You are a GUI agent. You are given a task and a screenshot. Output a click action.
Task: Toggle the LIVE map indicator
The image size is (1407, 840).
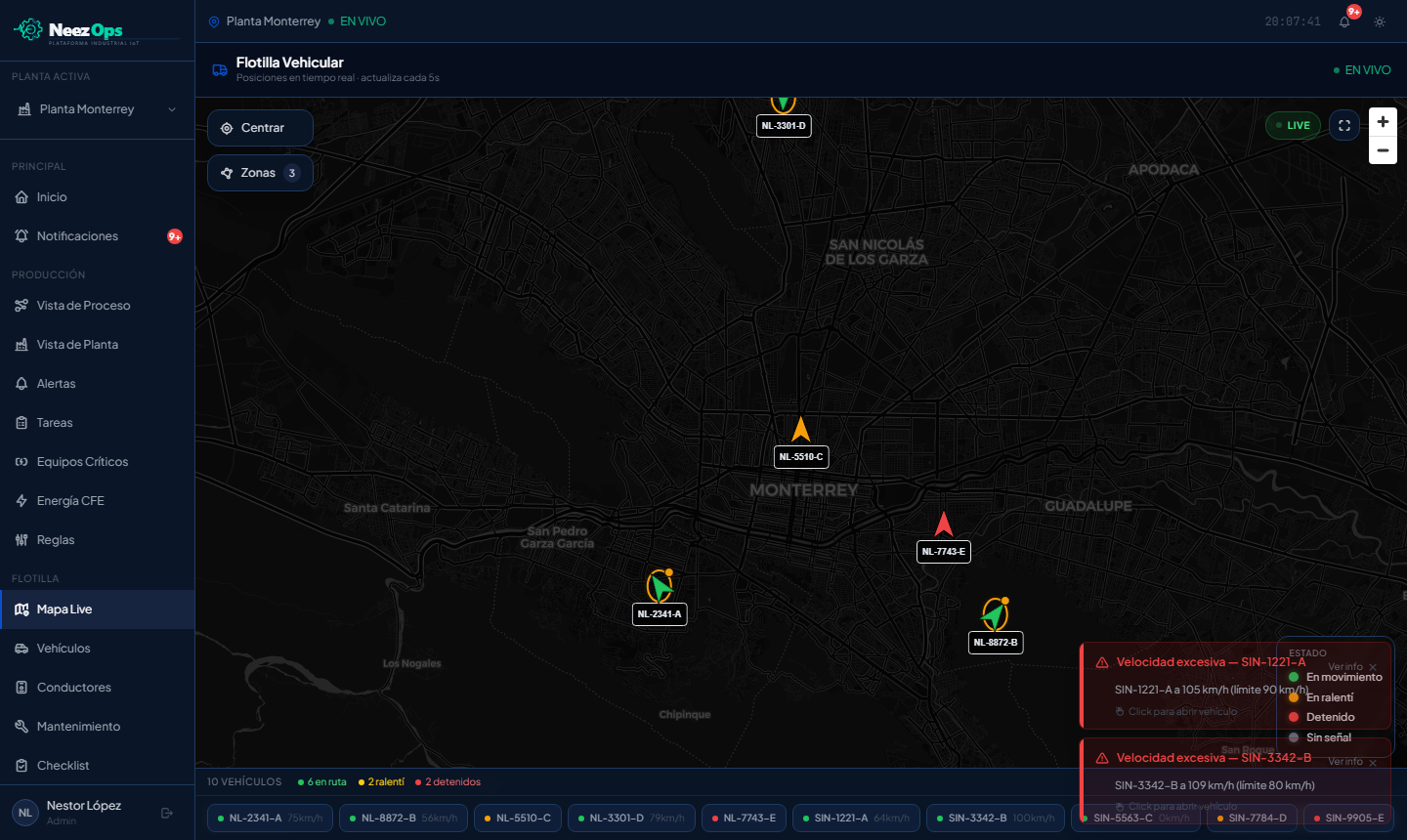(1293, 125)
